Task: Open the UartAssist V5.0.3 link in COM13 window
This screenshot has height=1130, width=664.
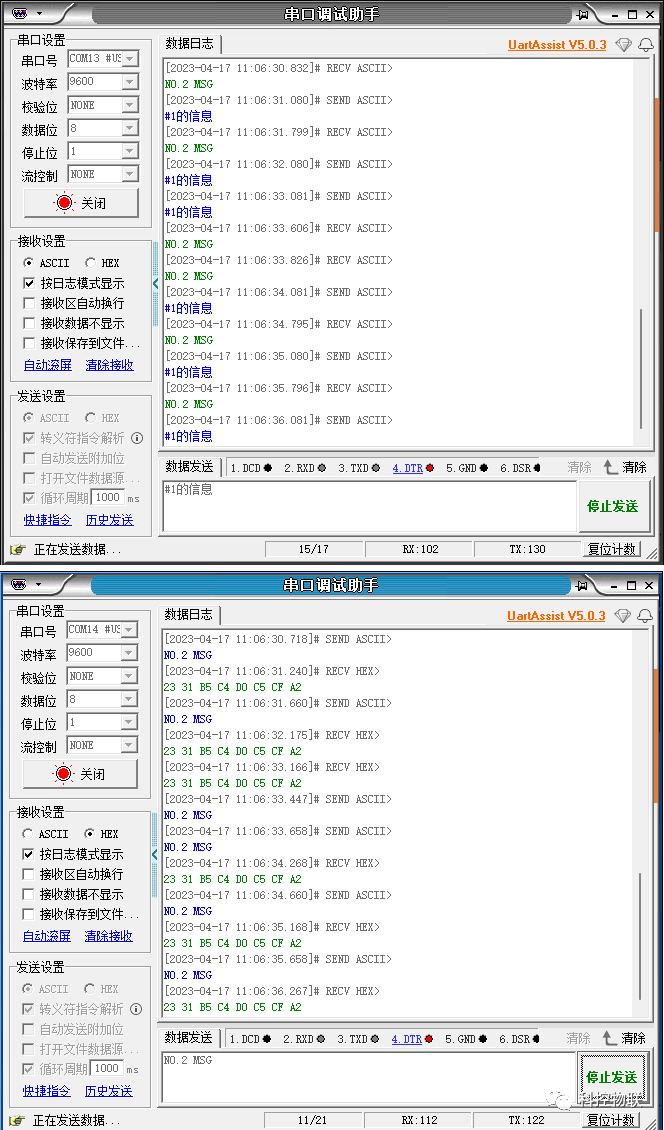Action: [x=557, y=45]
